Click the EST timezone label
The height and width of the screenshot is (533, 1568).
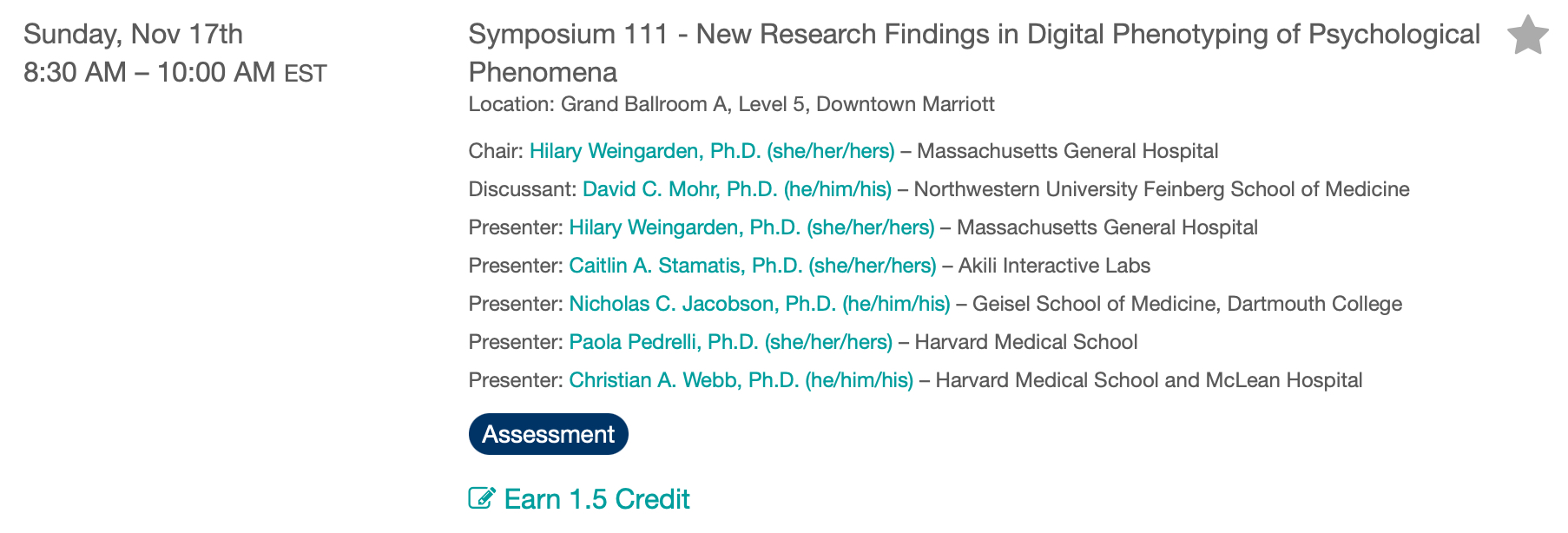[x=306, y=74]
